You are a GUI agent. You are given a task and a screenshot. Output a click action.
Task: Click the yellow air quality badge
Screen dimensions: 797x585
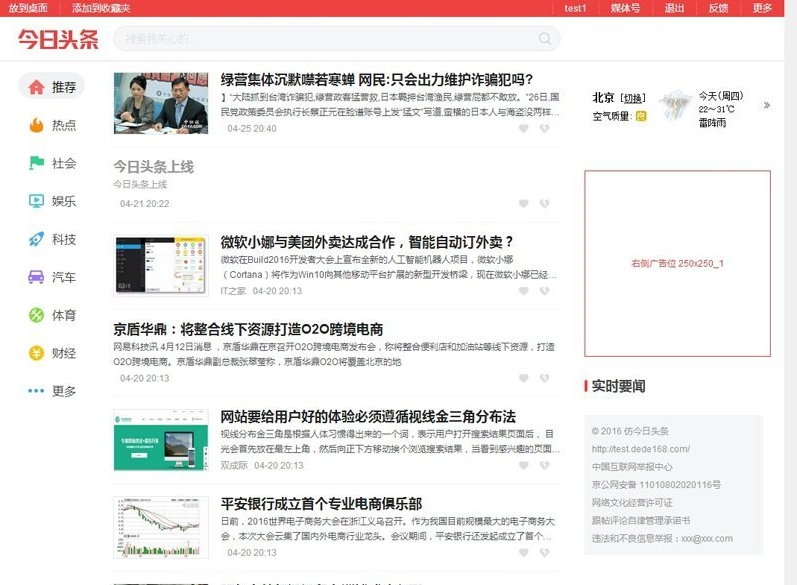tap(641, 116)
